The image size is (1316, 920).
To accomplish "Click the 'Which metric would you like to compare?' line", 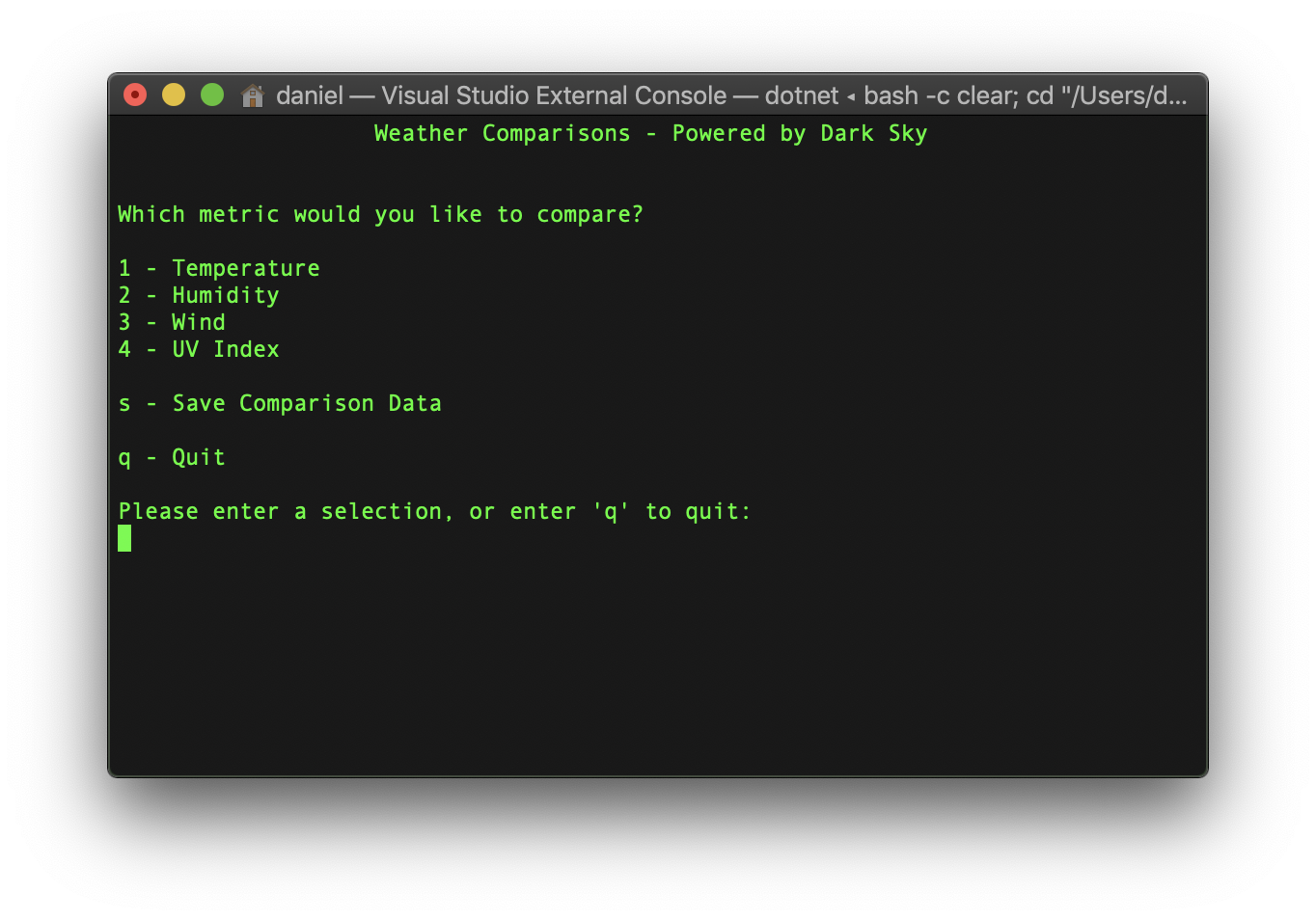I will [x=380, y=214].
